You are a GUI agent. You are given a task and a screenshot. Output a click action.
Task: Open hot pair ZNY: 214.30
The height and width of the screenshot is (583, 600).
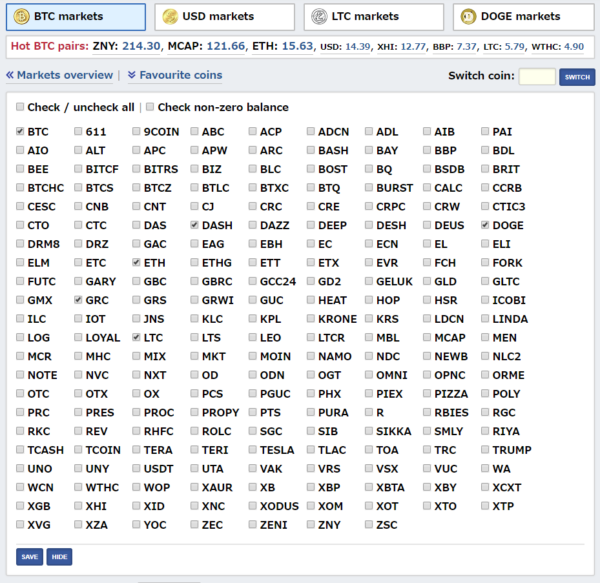[x=126, y=46]
